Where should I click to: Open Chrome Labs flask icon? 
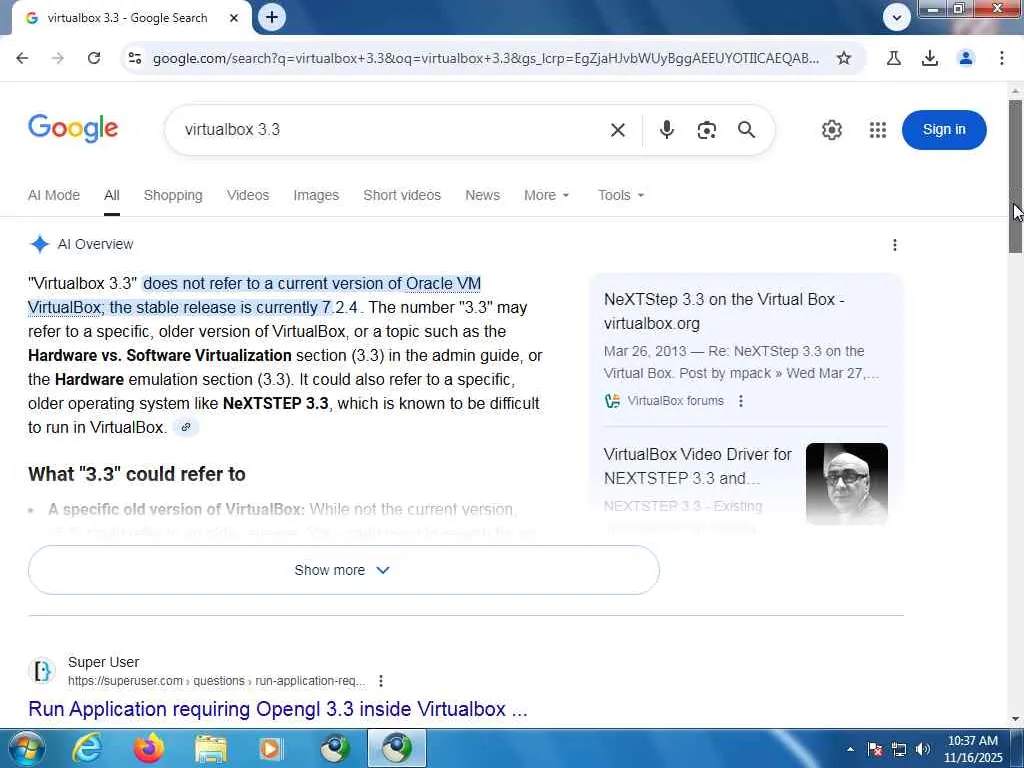pos(894,58)
